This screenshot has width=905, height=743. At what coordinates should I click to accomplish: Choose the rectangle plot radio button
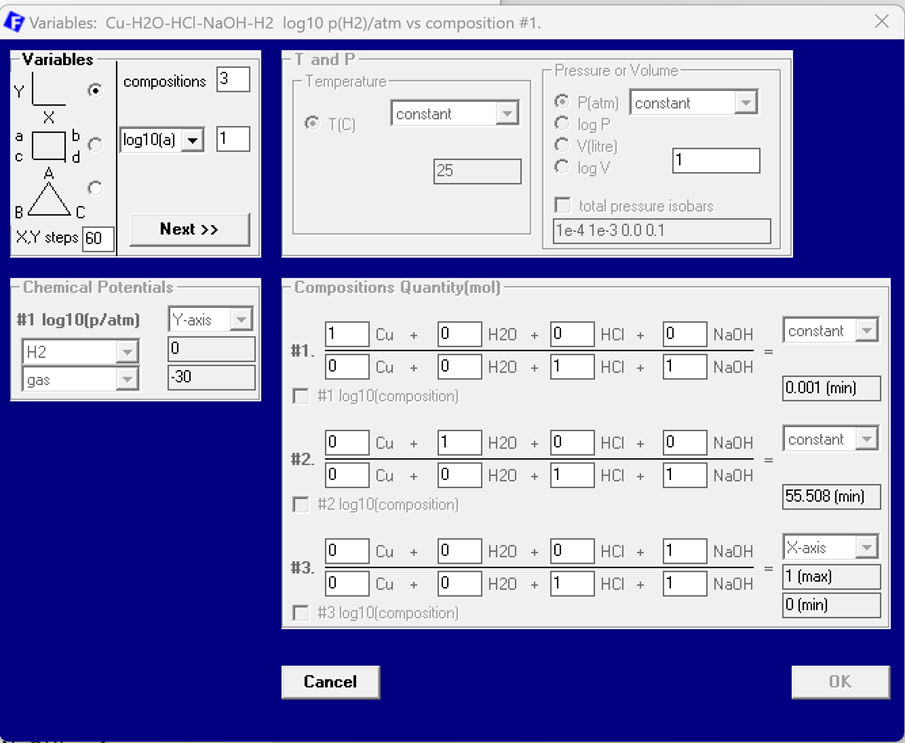(x=95, y=144)
